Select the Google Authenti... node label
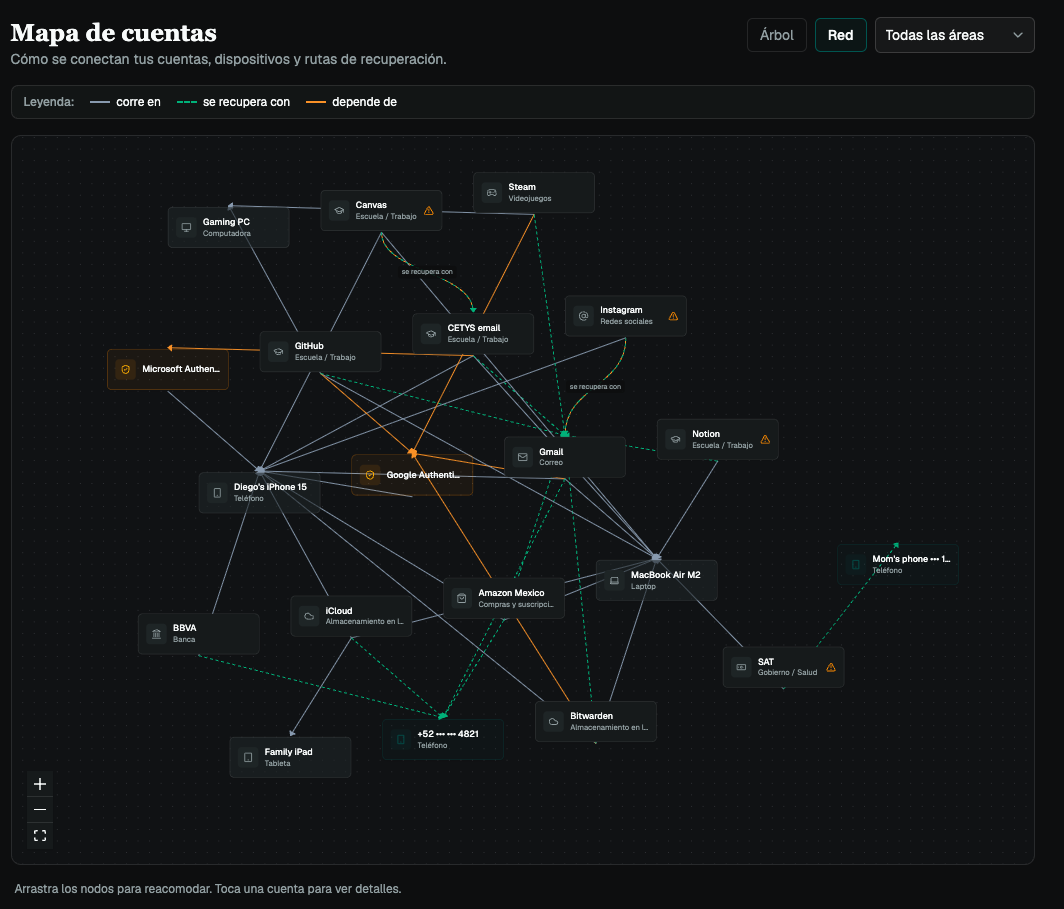This screenshot has width=1064, height=909. (x=423, y=475)
